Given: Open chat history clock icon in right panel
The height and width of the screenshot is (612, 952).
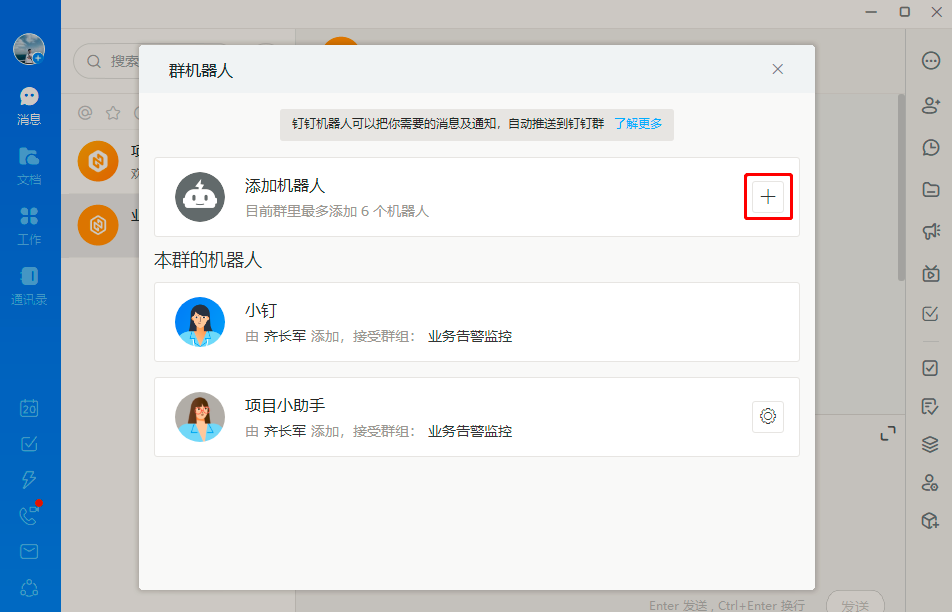Looking at the screenshot, I should (931, 148).
